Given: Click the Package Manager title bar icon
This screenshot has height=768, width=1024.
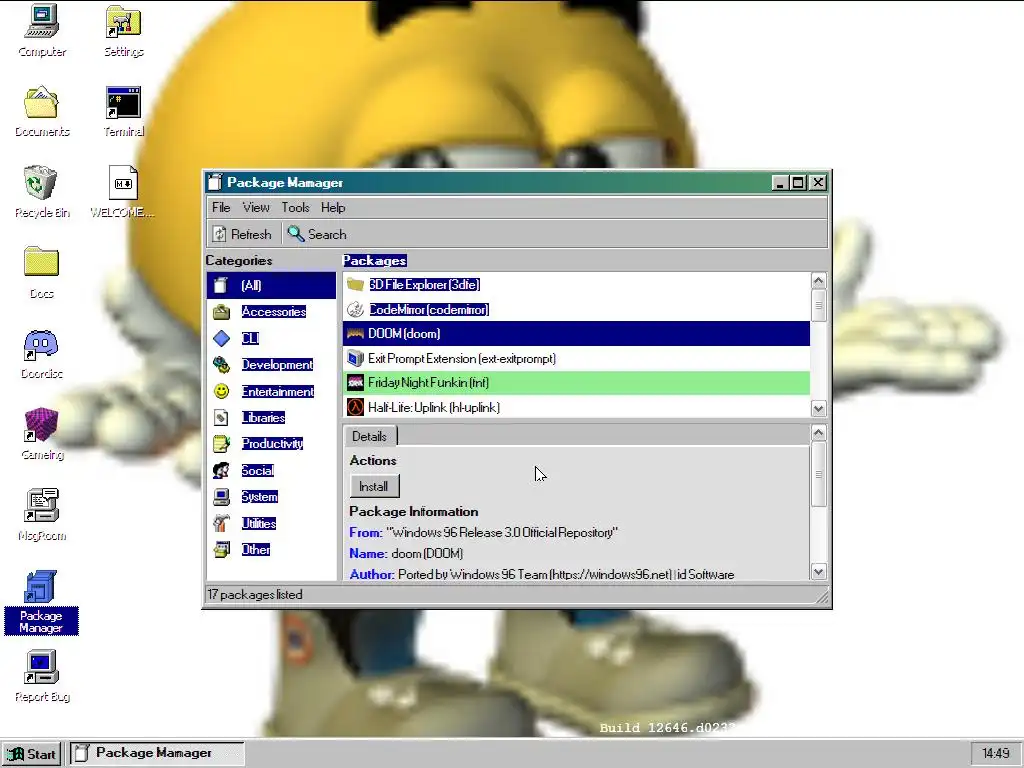Looking at the screenshot, I should 215,182.
